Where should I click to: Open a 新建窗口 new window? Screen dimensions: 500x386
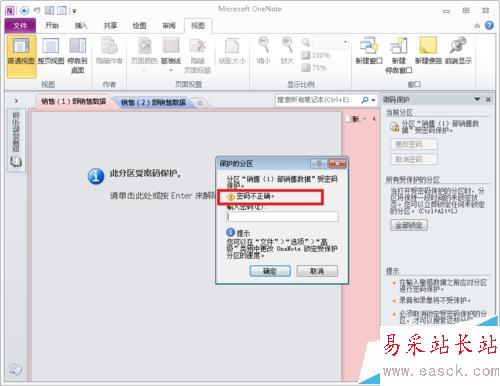(369, 51)
